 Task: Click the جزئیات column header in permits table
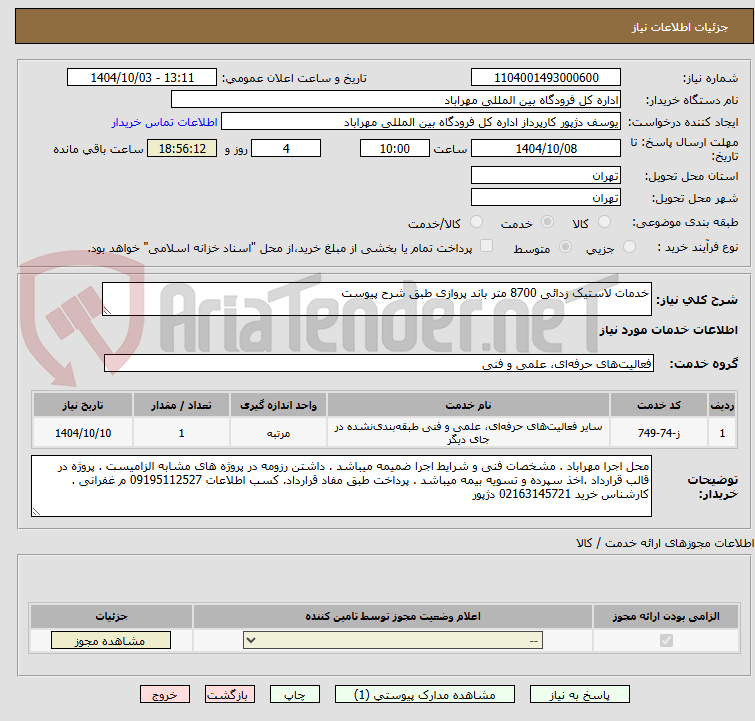(111, 616)
